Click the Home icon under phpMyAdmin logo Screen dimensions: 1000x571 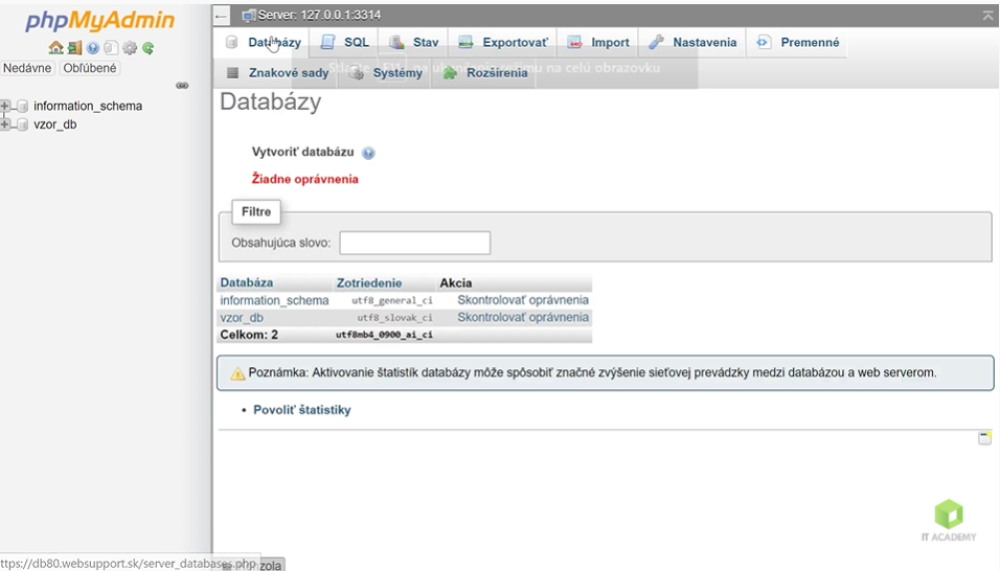click(56, 48)
